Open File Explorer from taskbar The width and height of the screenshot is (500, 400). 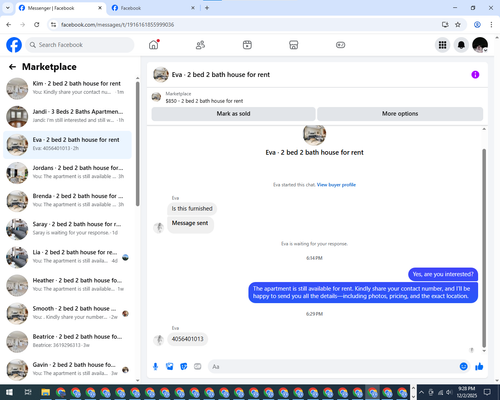46,392
